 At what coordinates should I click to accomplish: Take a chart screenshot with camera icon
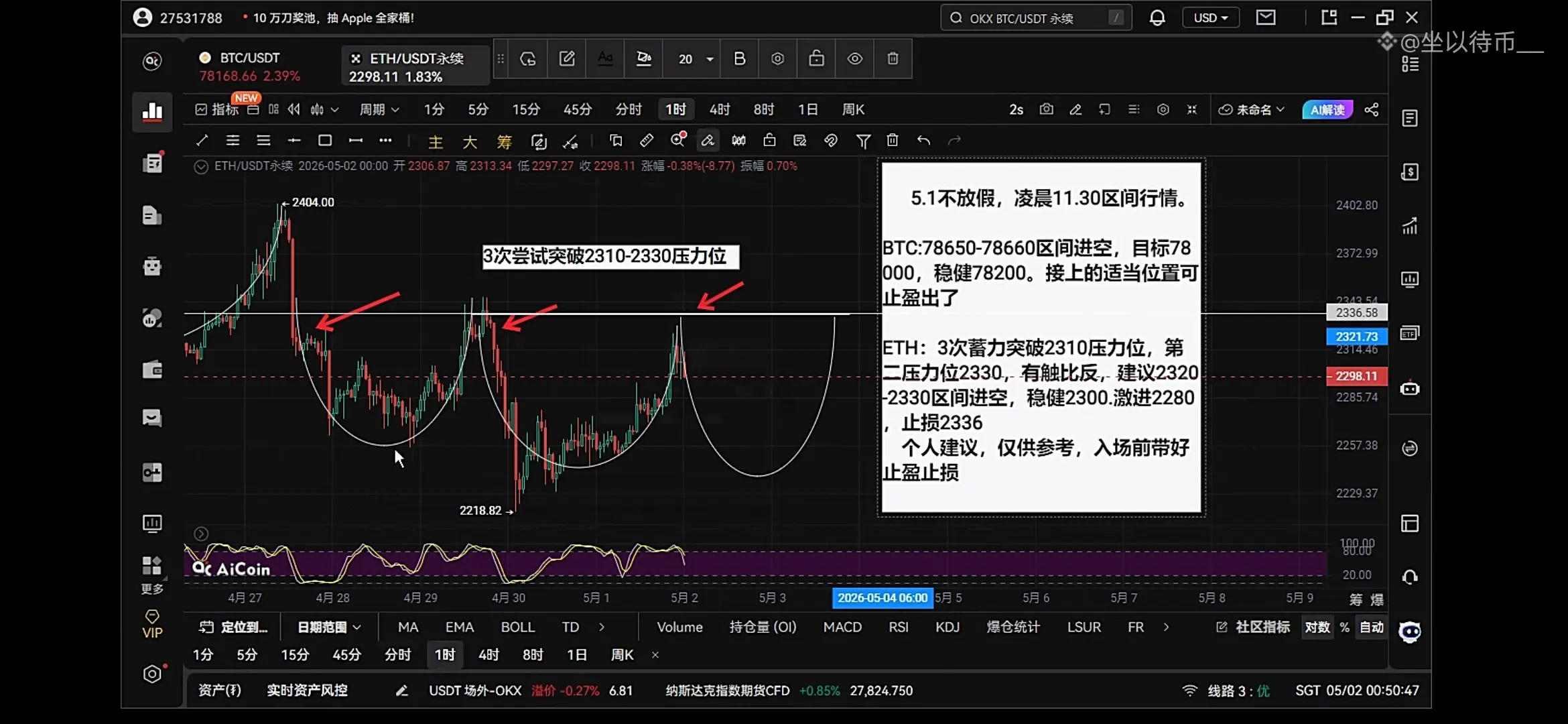coord(1046,109)
